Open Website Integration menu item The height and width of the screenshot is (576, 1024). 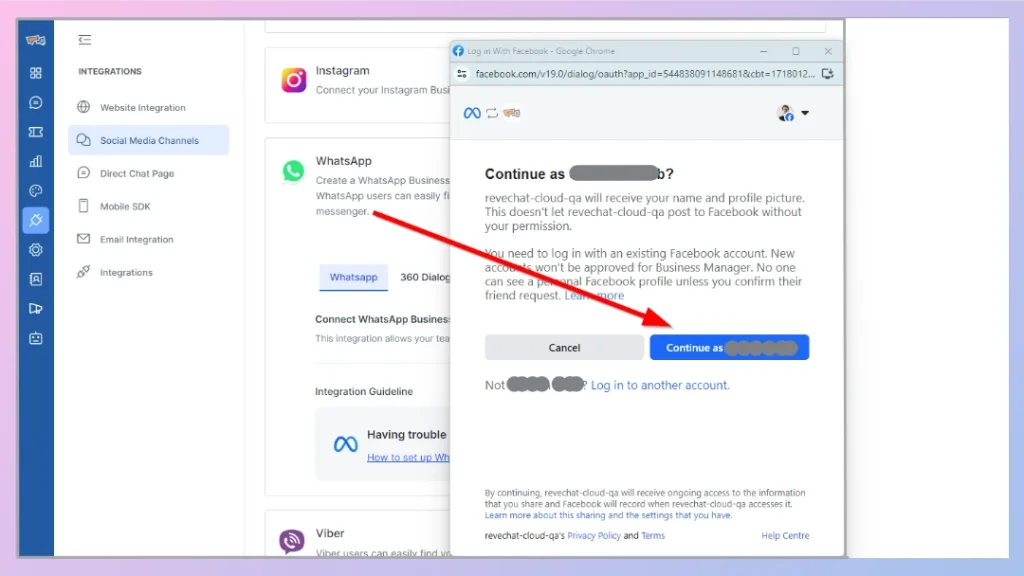pyautogui.click(x=148, y=107)
